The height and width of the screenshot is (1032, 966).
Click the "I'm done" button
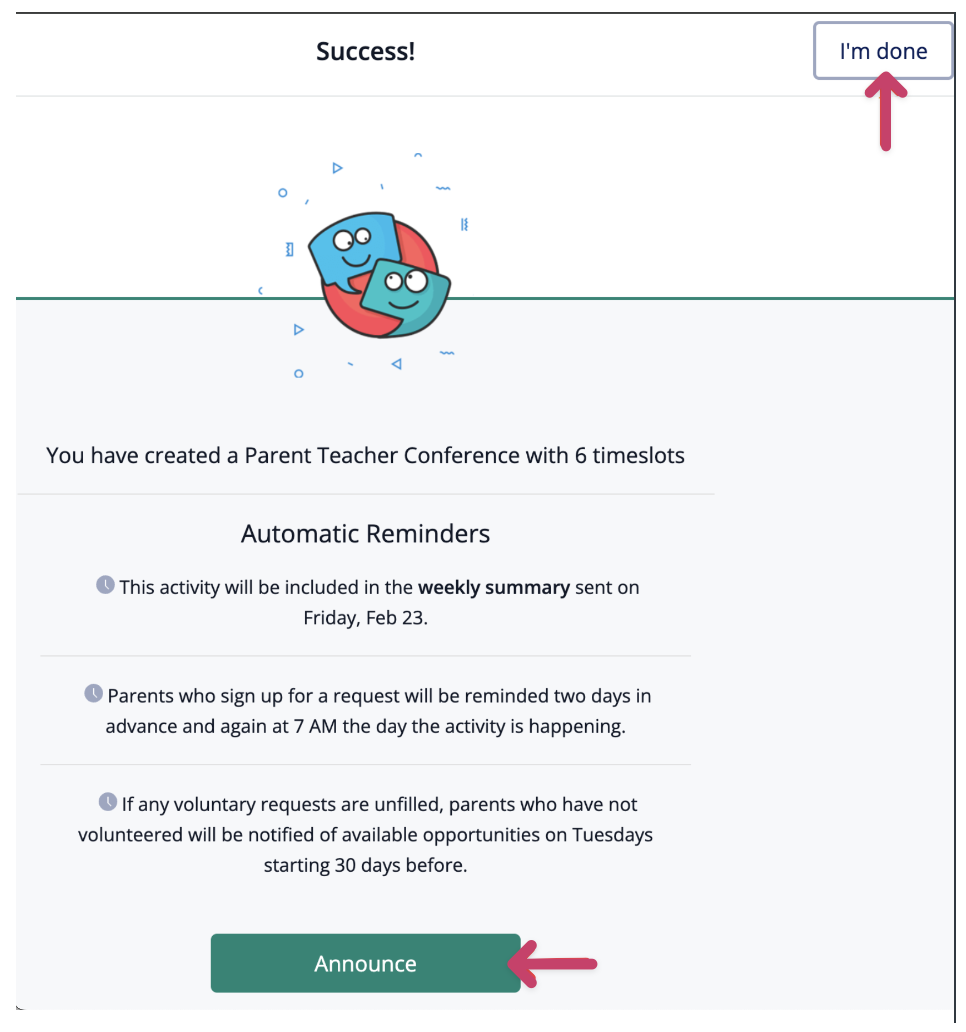[882, 51]
